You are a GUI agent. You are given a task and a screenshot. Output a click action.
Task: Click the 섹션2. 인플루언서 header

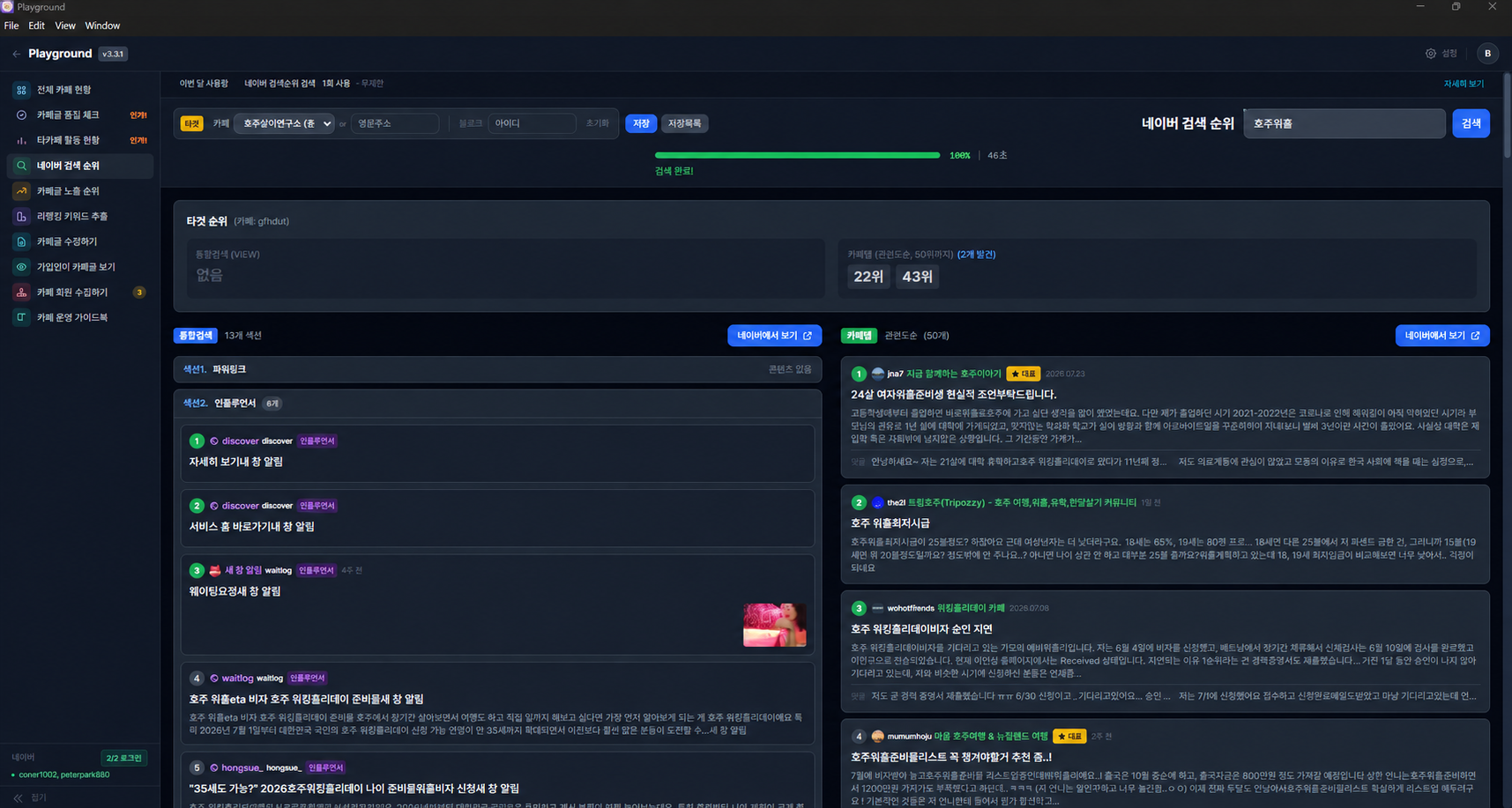point(497,404)
